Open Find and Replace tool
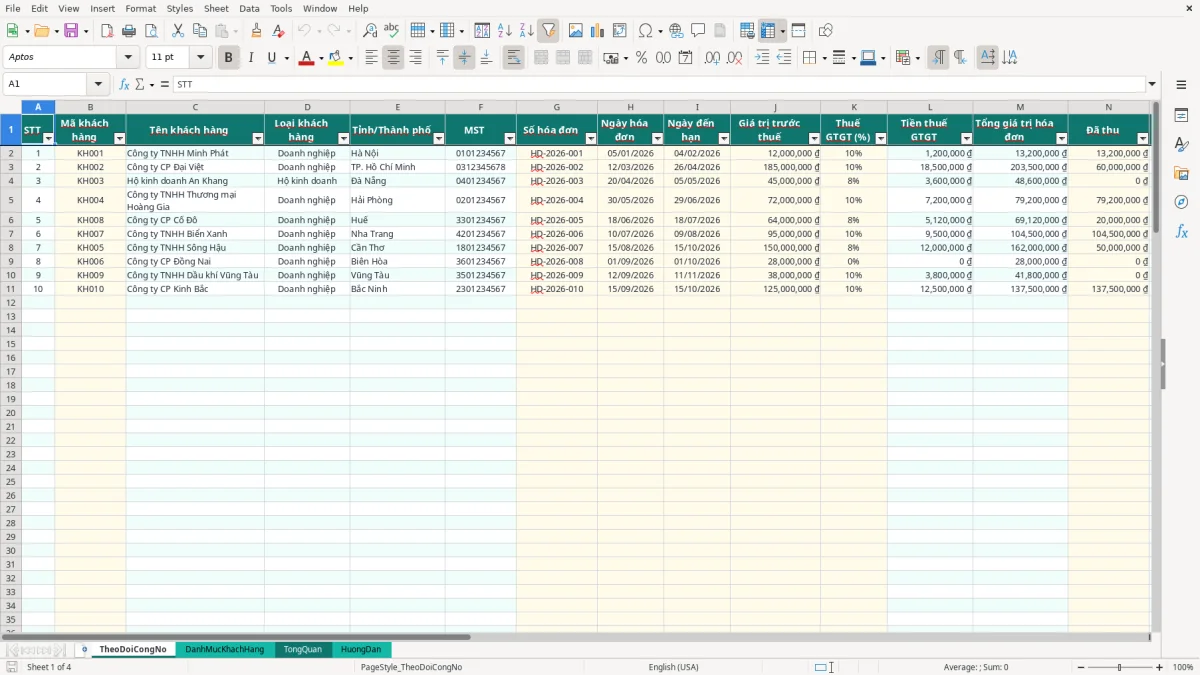The image size is (1200, 675). [x=370, y=31]
